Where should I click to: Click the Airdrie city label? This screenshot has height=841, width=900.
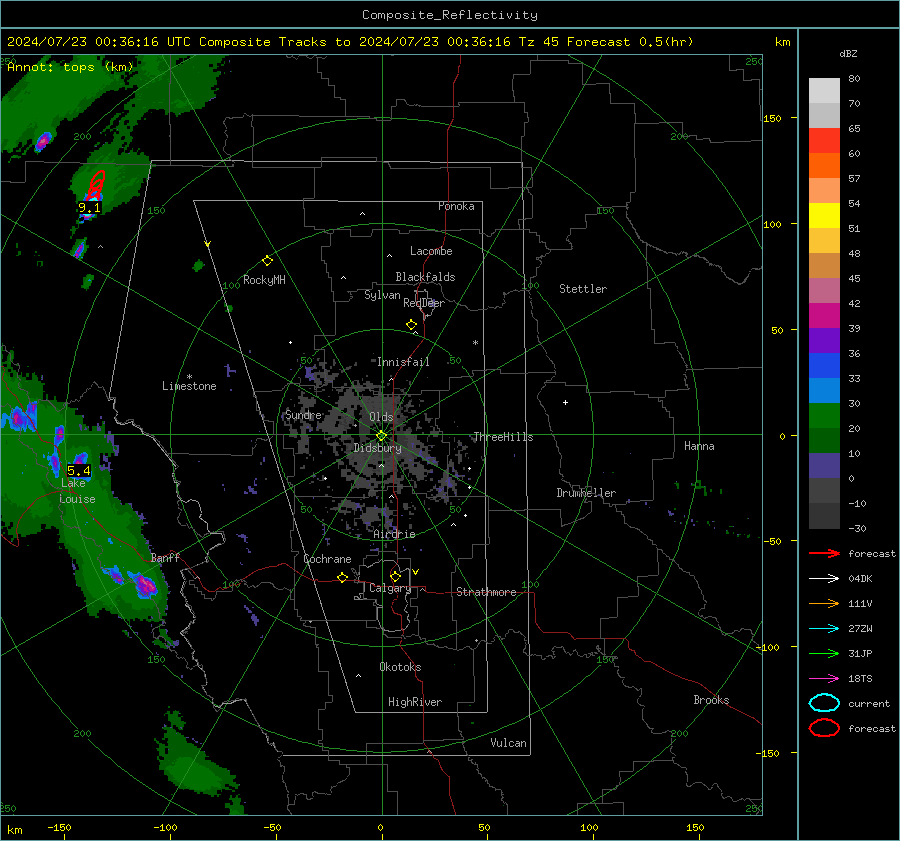pyautogui.click(x=394, y=534)
